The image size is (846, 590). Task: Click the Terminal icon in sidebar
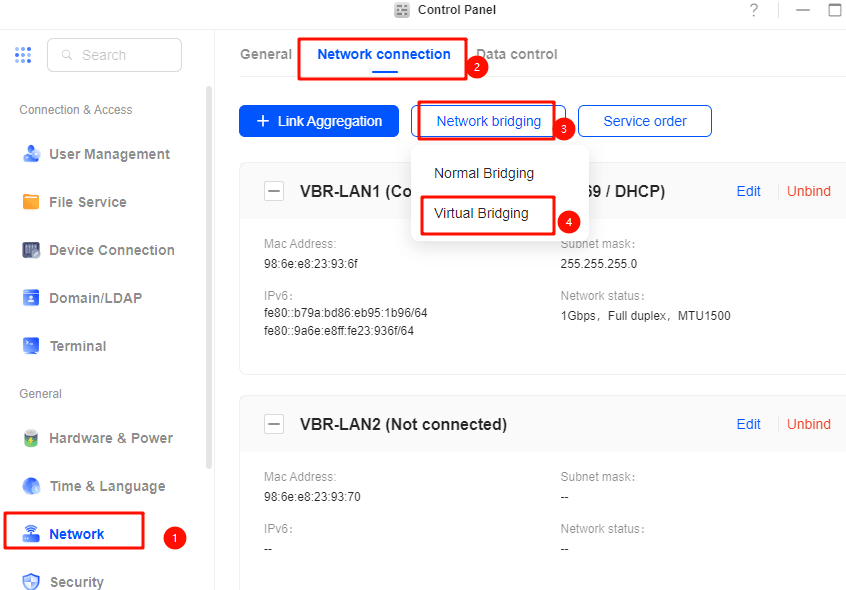click(x=31, y=346)
